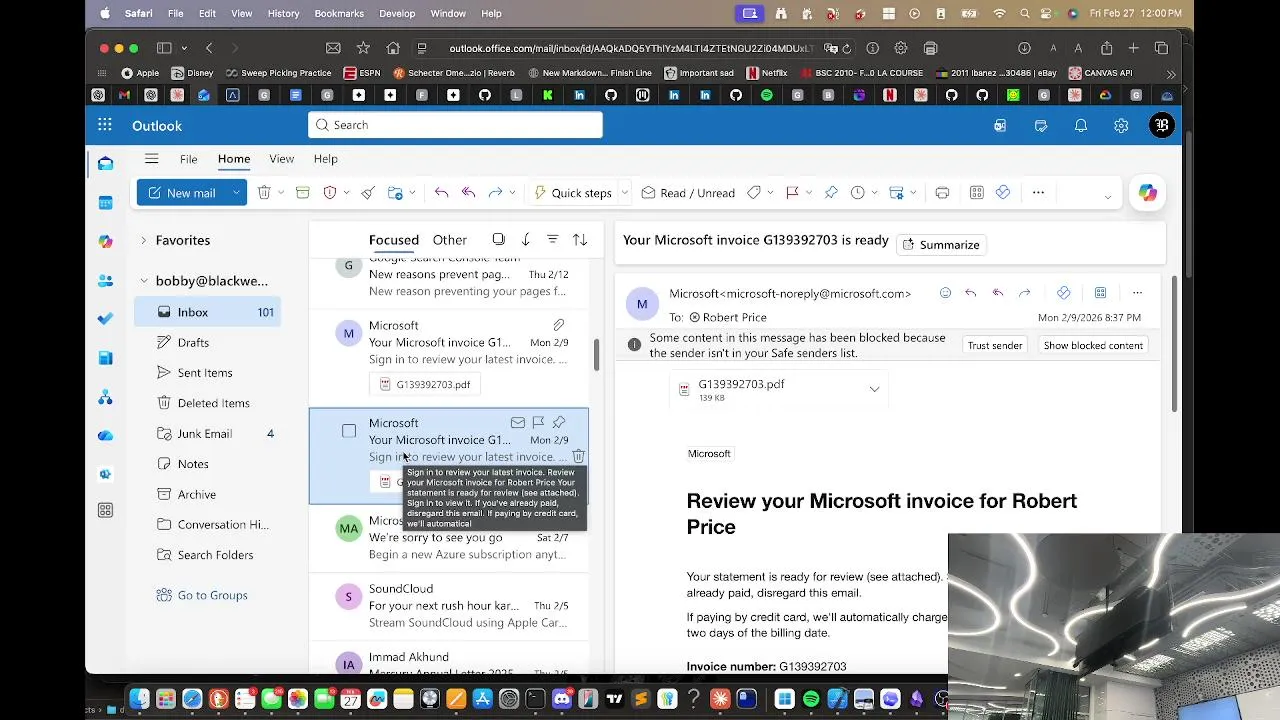This screenshot has height=720, width=1280.
Task: Open the Bookmarks menu in Safari menu bar
Action: pos(339,13)
